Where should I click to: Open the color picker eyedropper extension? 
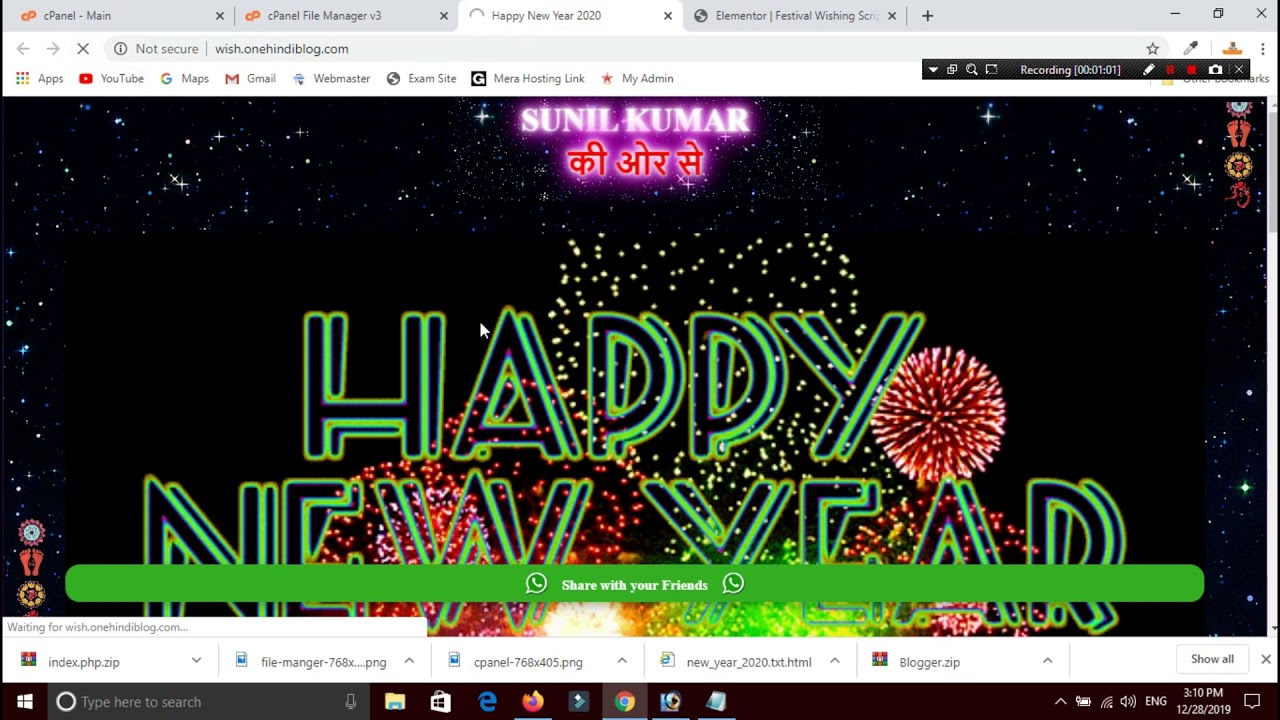(x=1190, y=48)
